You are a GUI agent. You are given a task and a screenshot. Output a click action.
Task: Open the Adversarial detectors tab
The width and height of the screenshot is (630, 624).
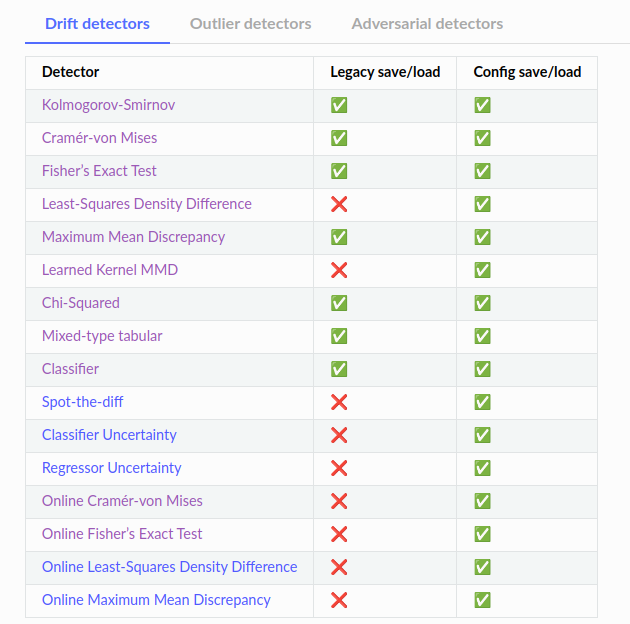[x=427, y=24]
